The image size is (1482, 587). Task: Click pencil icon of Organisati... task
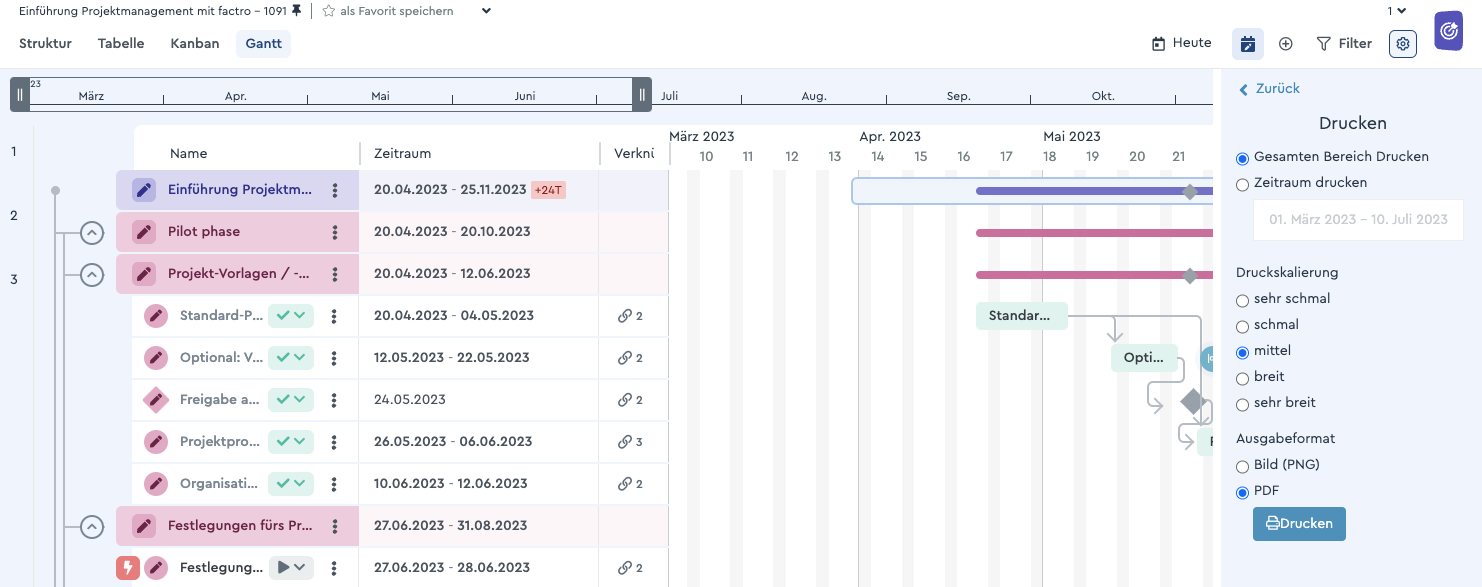155,484
